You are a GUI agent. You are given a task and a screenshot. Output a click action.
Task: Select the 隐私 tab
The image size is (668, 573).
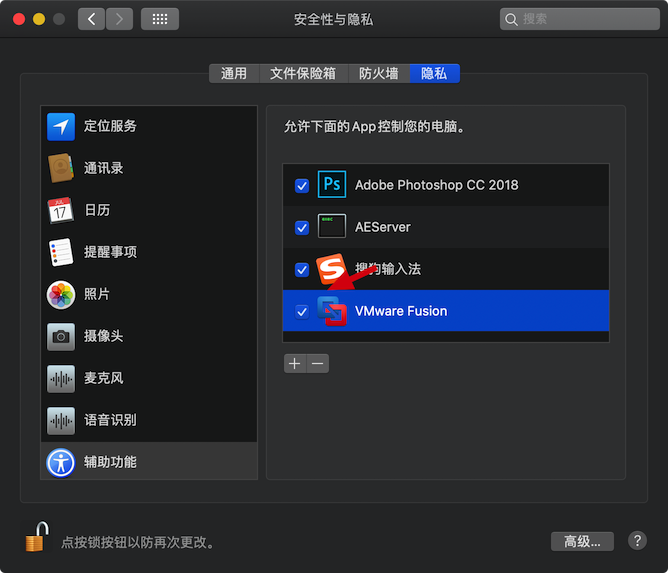435,74
